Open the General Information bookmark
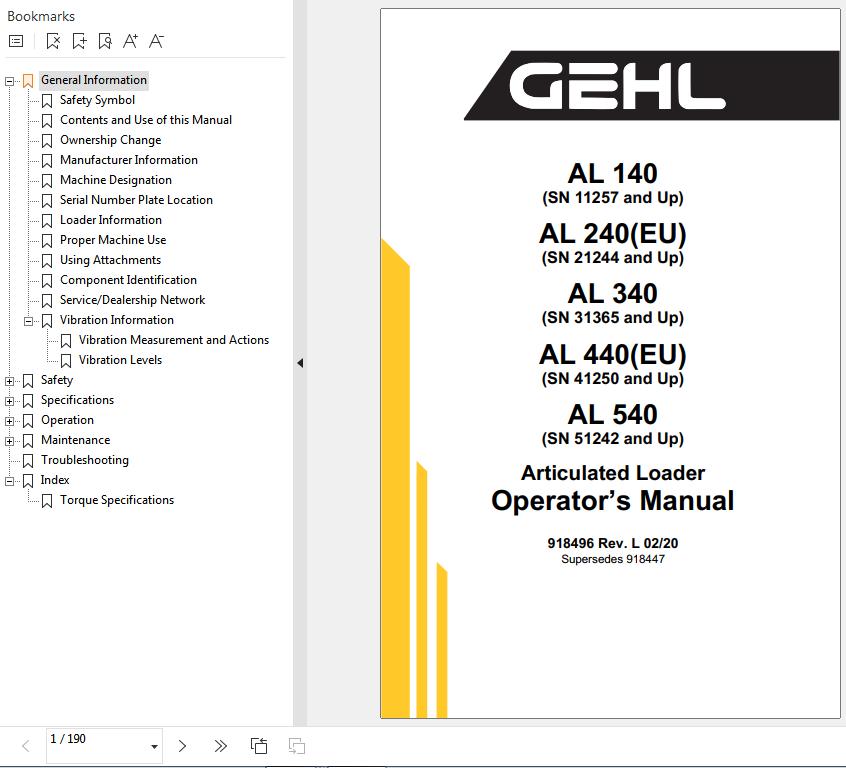Viewport: 846px width, 768px height. tap(94, 80)
